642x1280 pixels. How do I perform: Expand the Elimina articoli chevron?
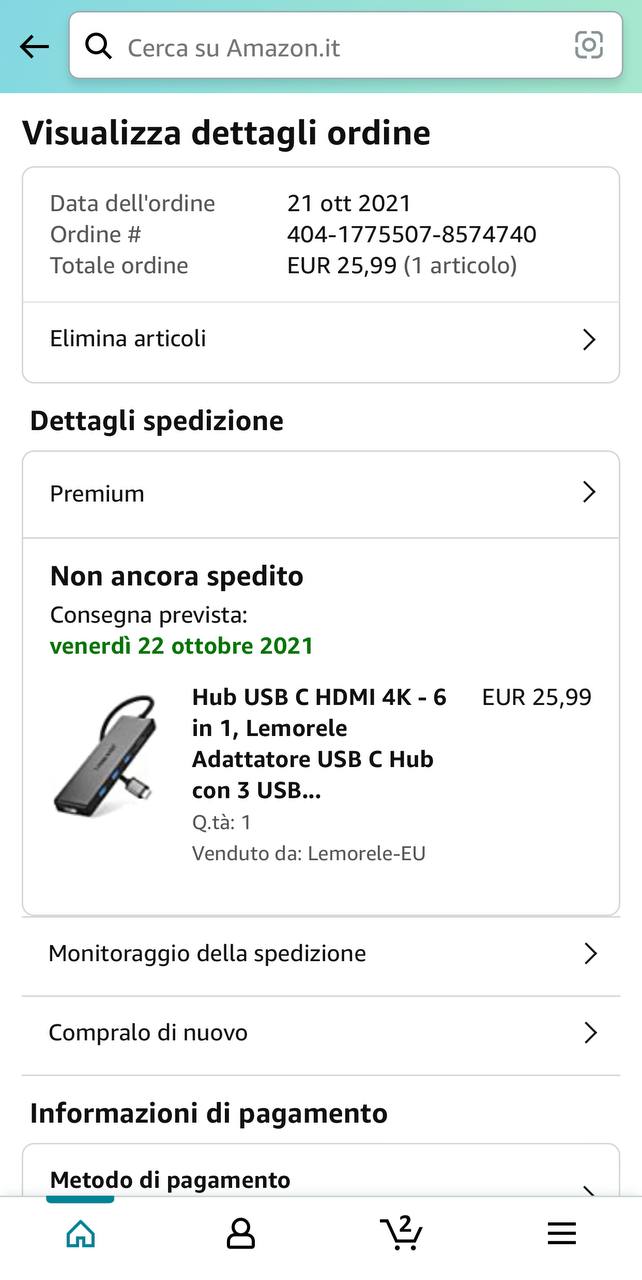[589, 340]
